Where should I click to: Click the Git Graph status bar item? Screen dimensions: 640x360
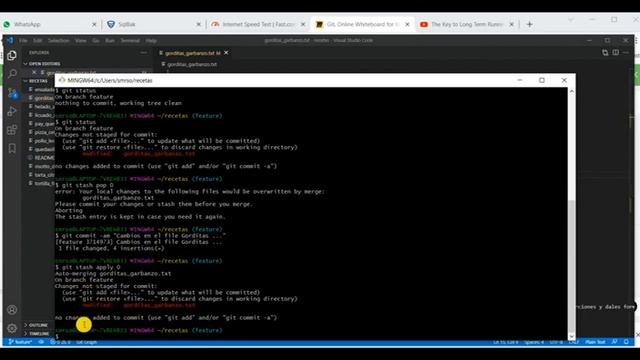[86, 342]
